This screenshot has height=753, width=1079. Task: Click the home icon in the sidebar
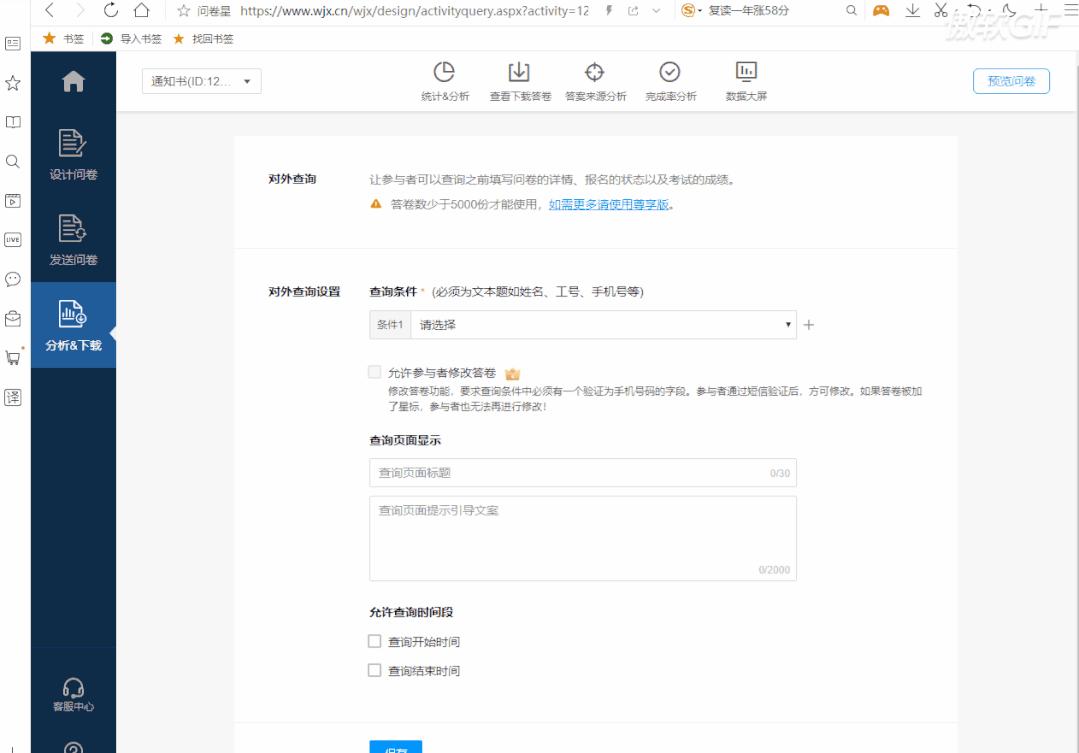tap(69, 79)
